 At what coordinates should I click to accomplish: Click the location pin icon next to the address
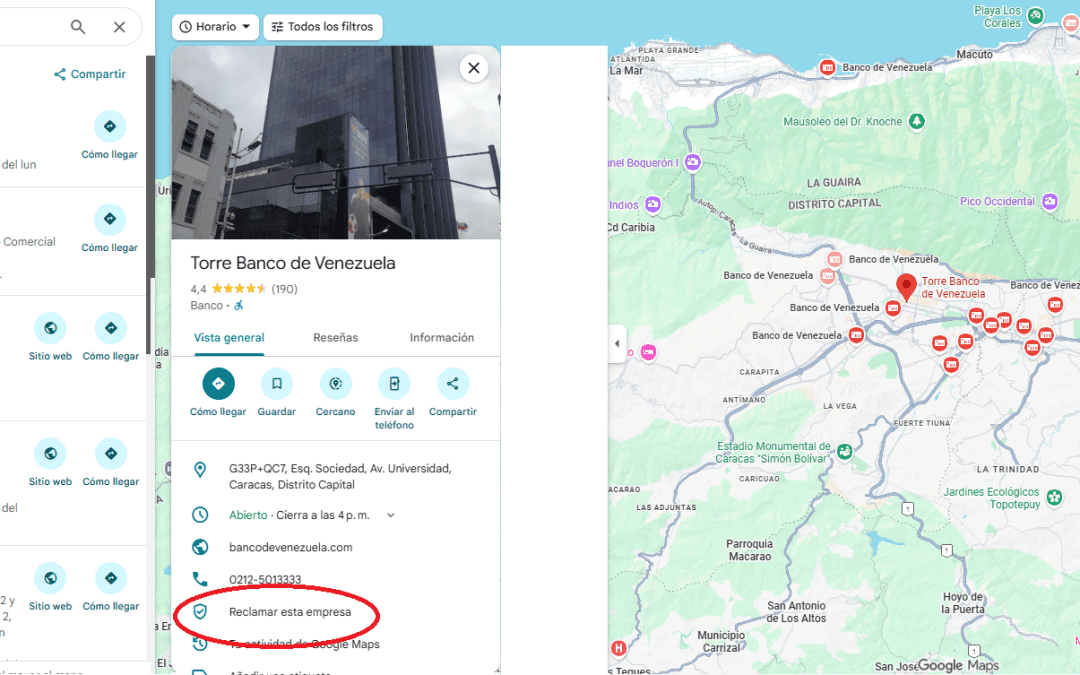coord(200,468)
